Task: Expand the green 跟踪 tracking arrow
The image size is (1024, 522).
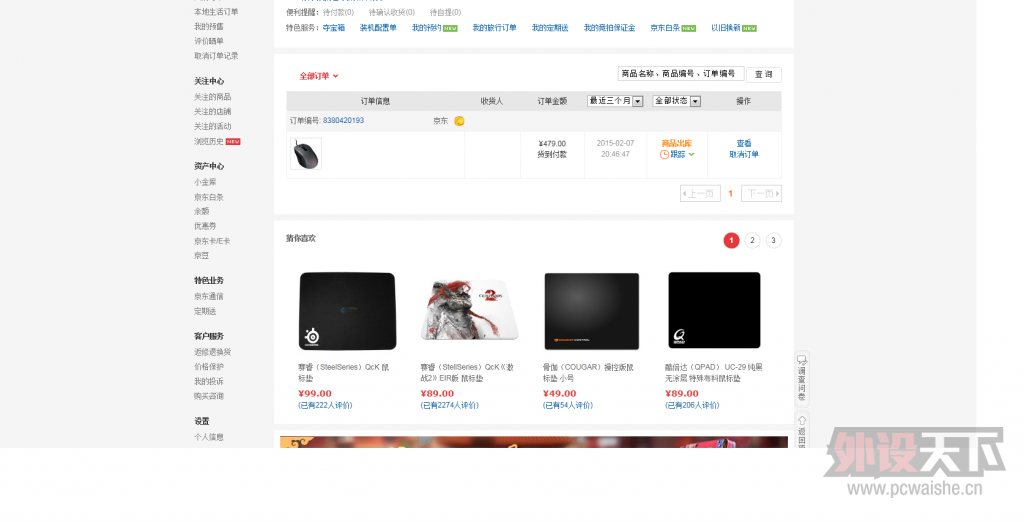Action: tap(692, 155)
